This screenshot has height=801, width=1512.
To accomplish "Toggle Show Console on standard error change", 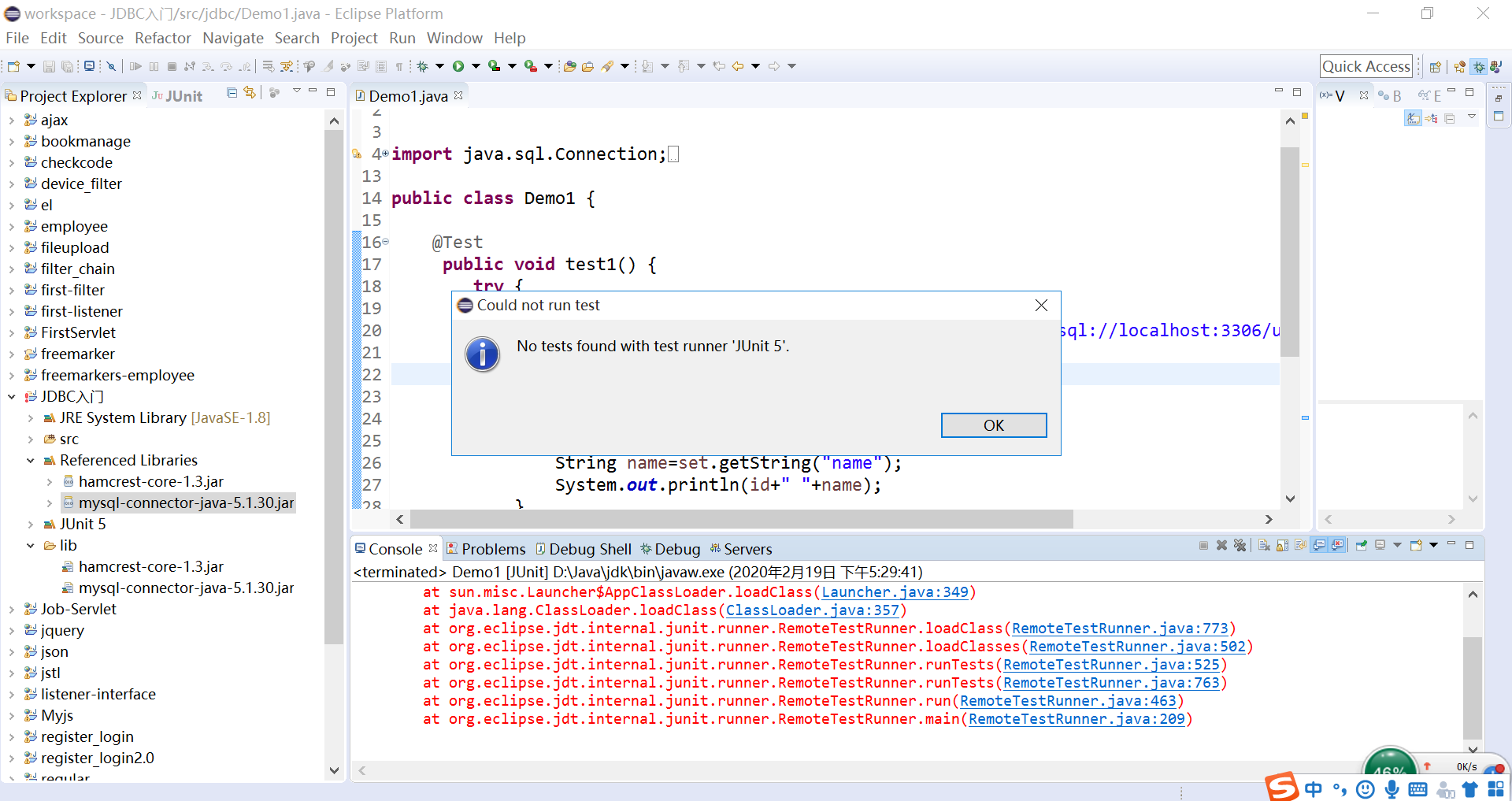I will [1337, 545].
